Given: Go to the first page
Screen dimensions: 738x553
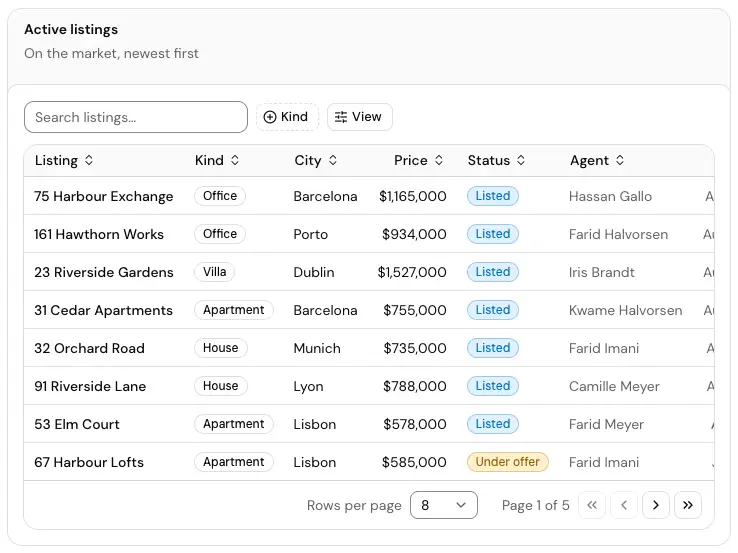Looking at the screenshot, I should [592, 505].
